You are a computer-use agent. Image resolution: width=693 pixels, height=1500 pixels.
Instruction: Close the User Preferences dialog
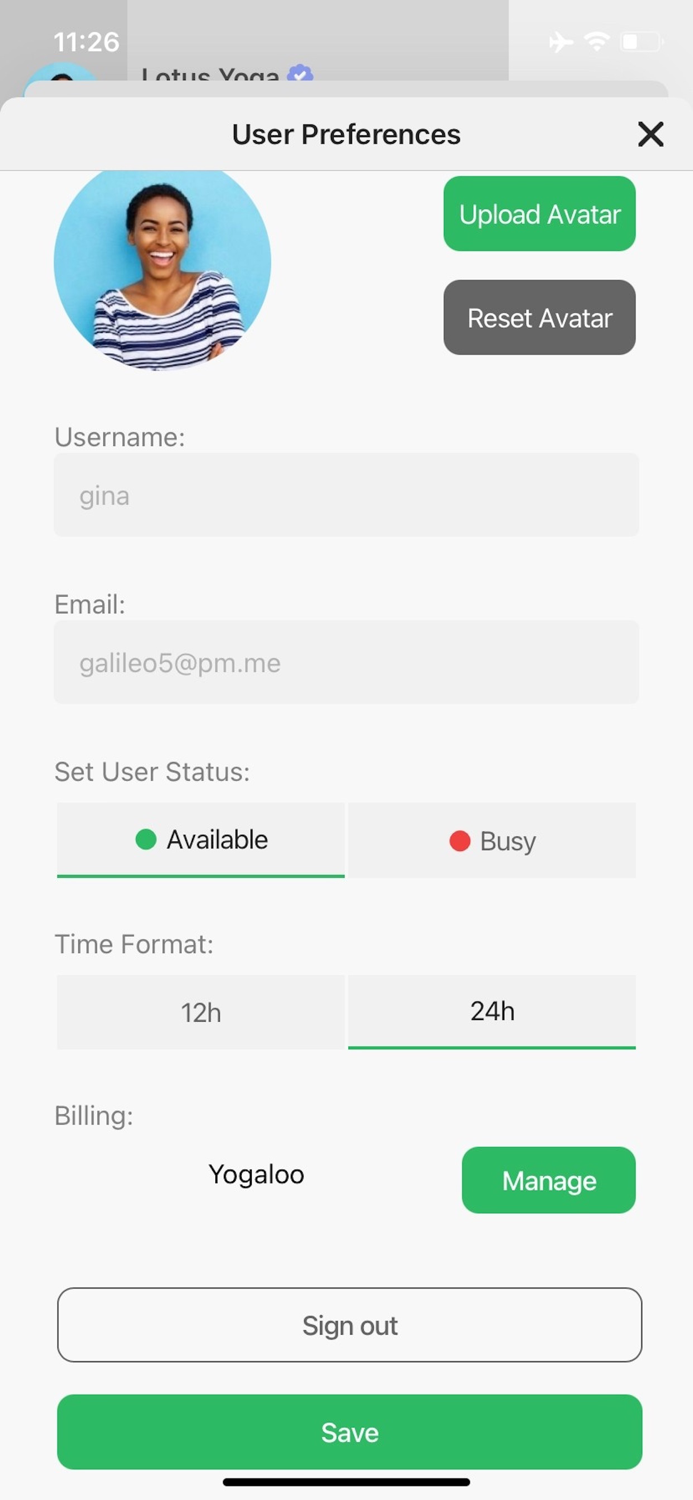[x=650, y=134]
